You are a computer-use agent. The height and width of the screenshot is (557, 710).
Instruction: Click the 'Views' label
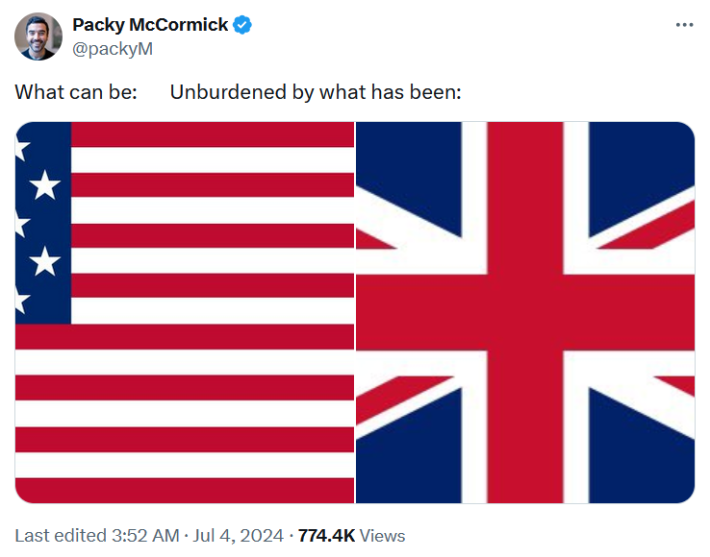(383, 535)
